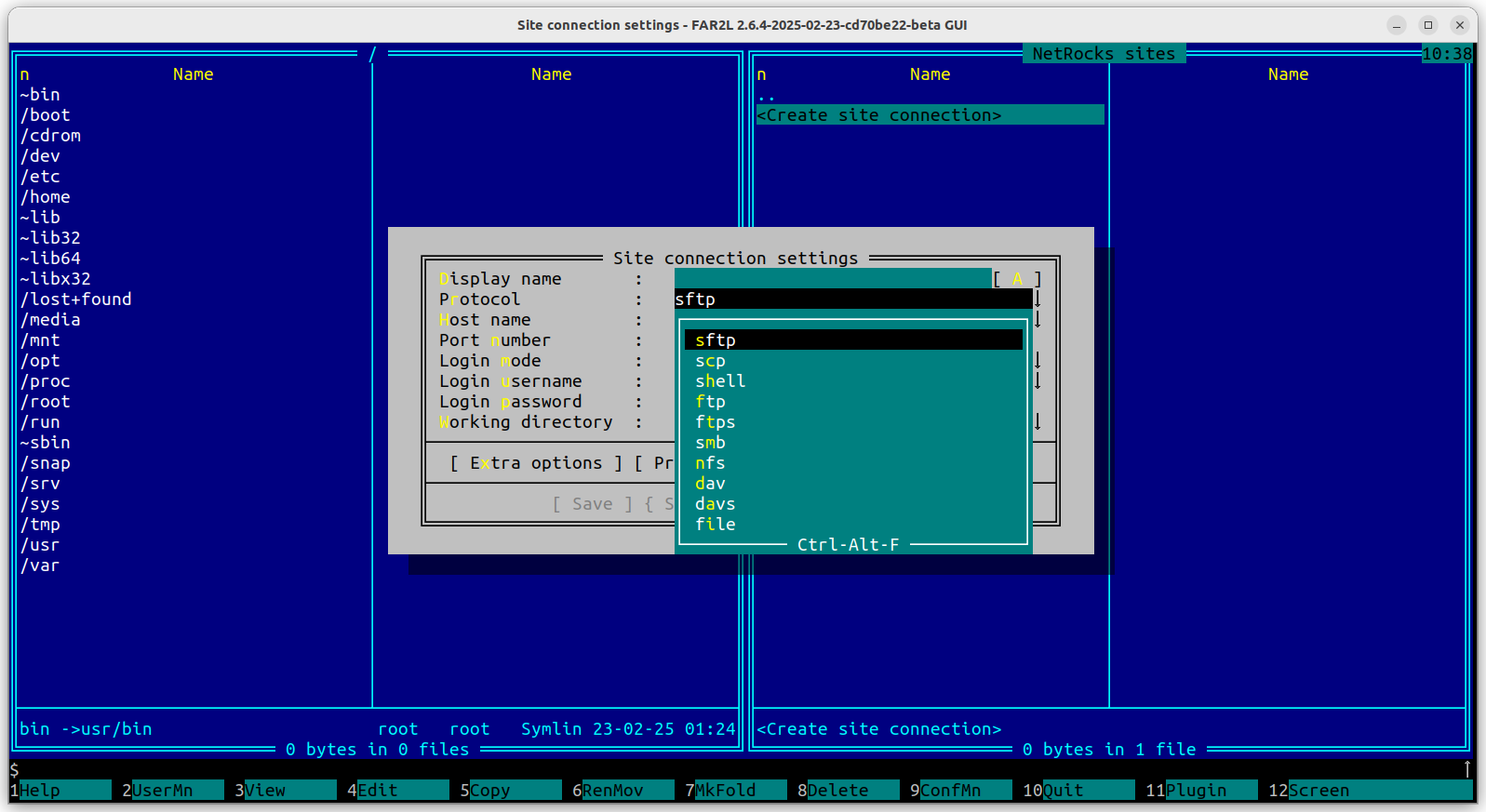The height and width of the screenshot is (812, 1486).
Task: Select the Create site connection entry
Action: click(x=879, y=115)
